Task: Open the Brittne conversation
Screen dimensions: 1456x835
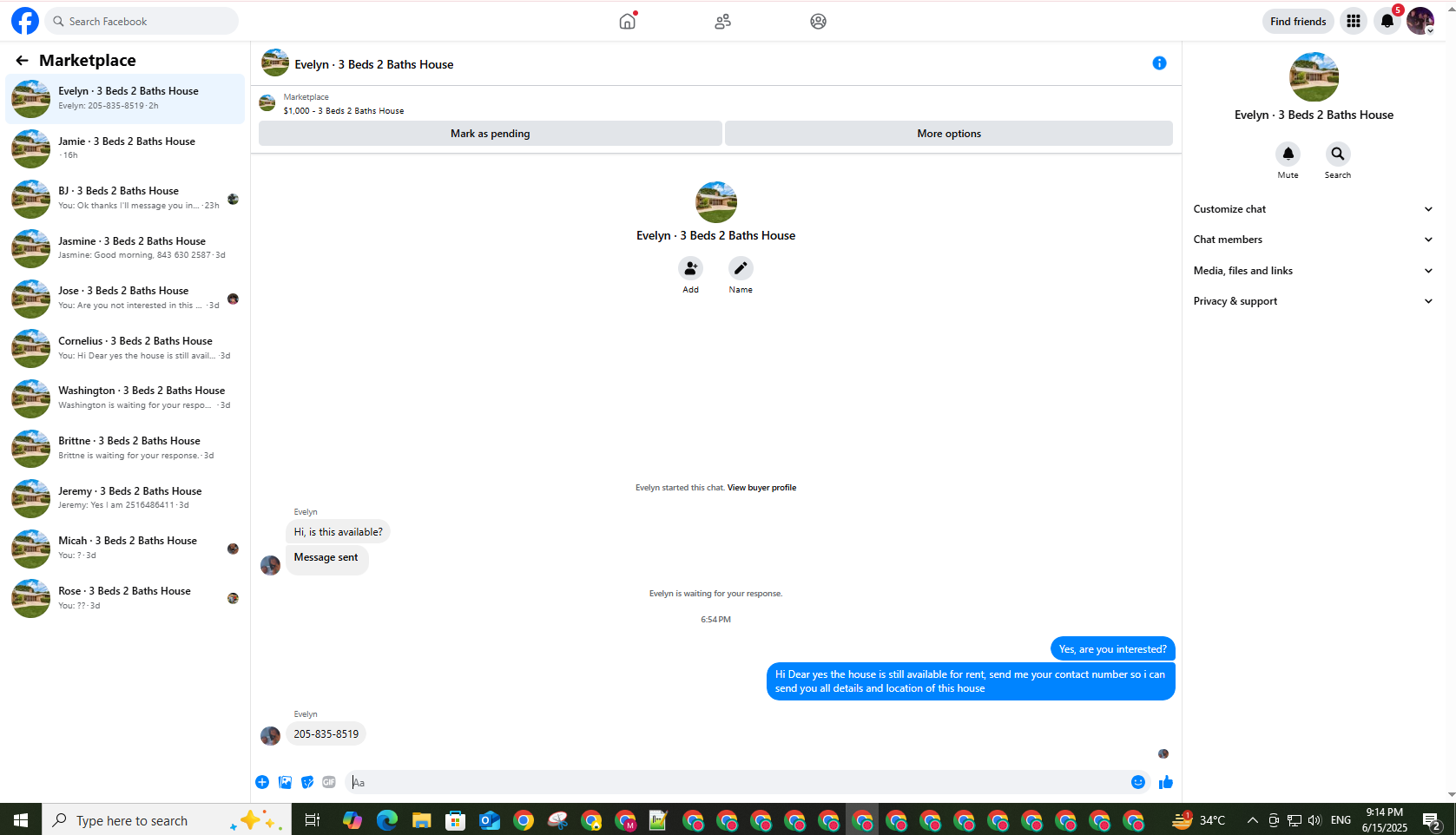Action: pyautogui.click(x=126, y=449)
